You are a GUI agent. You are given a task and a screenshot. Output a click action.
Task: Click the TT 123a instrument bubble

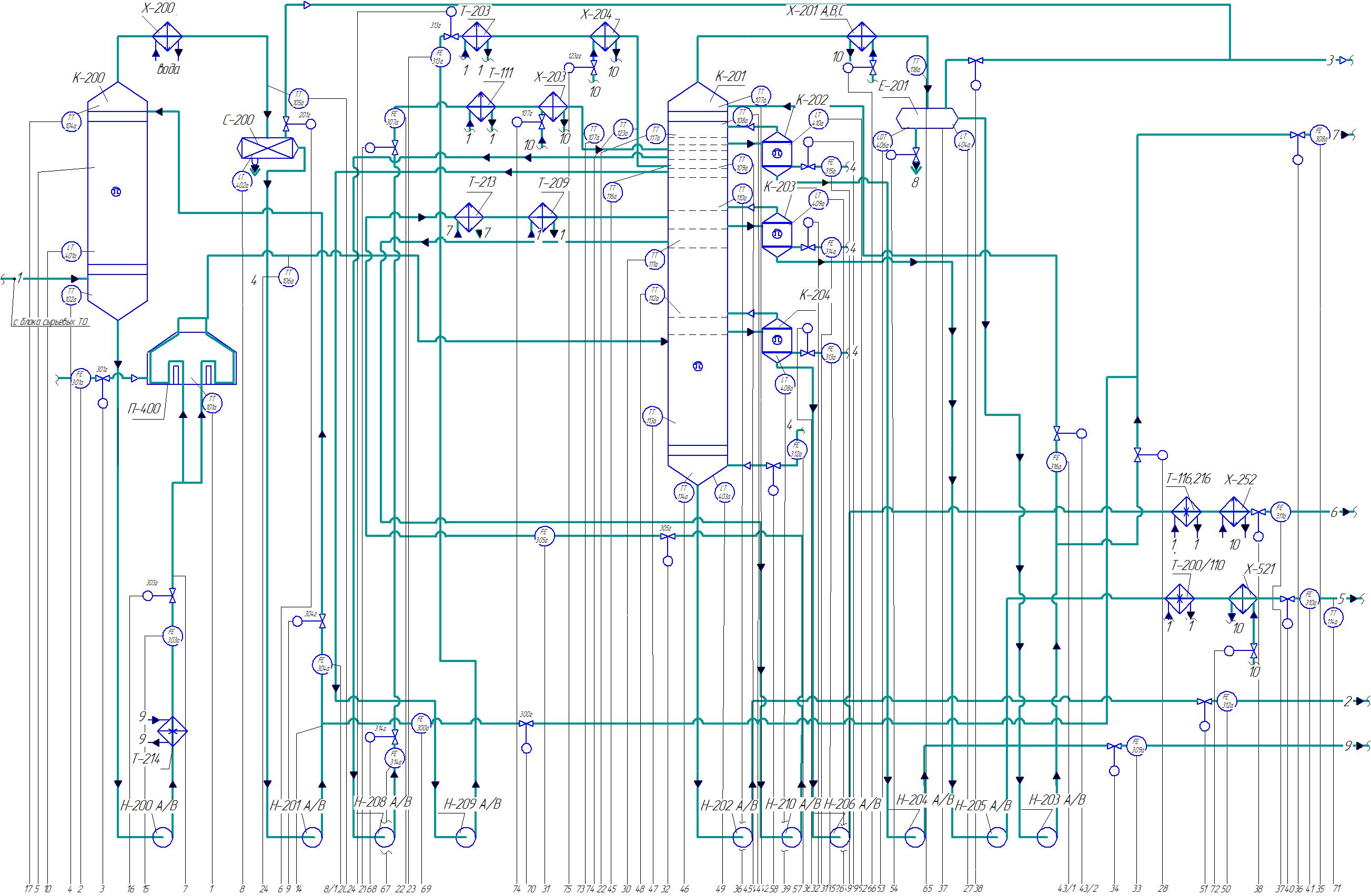[622, 129]
